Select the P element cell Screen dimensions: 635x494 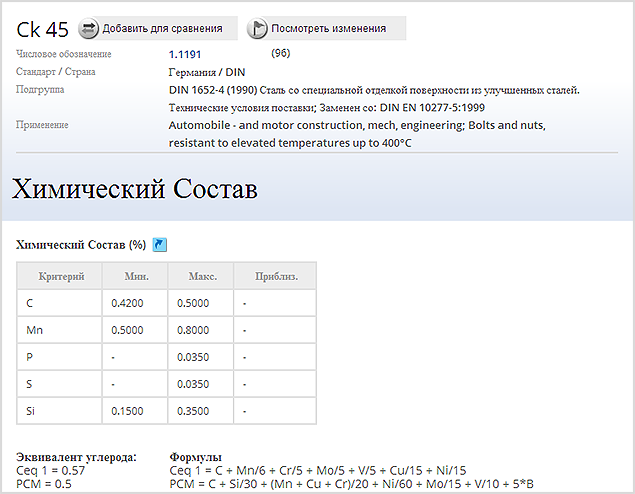click(x=60, y=357)
